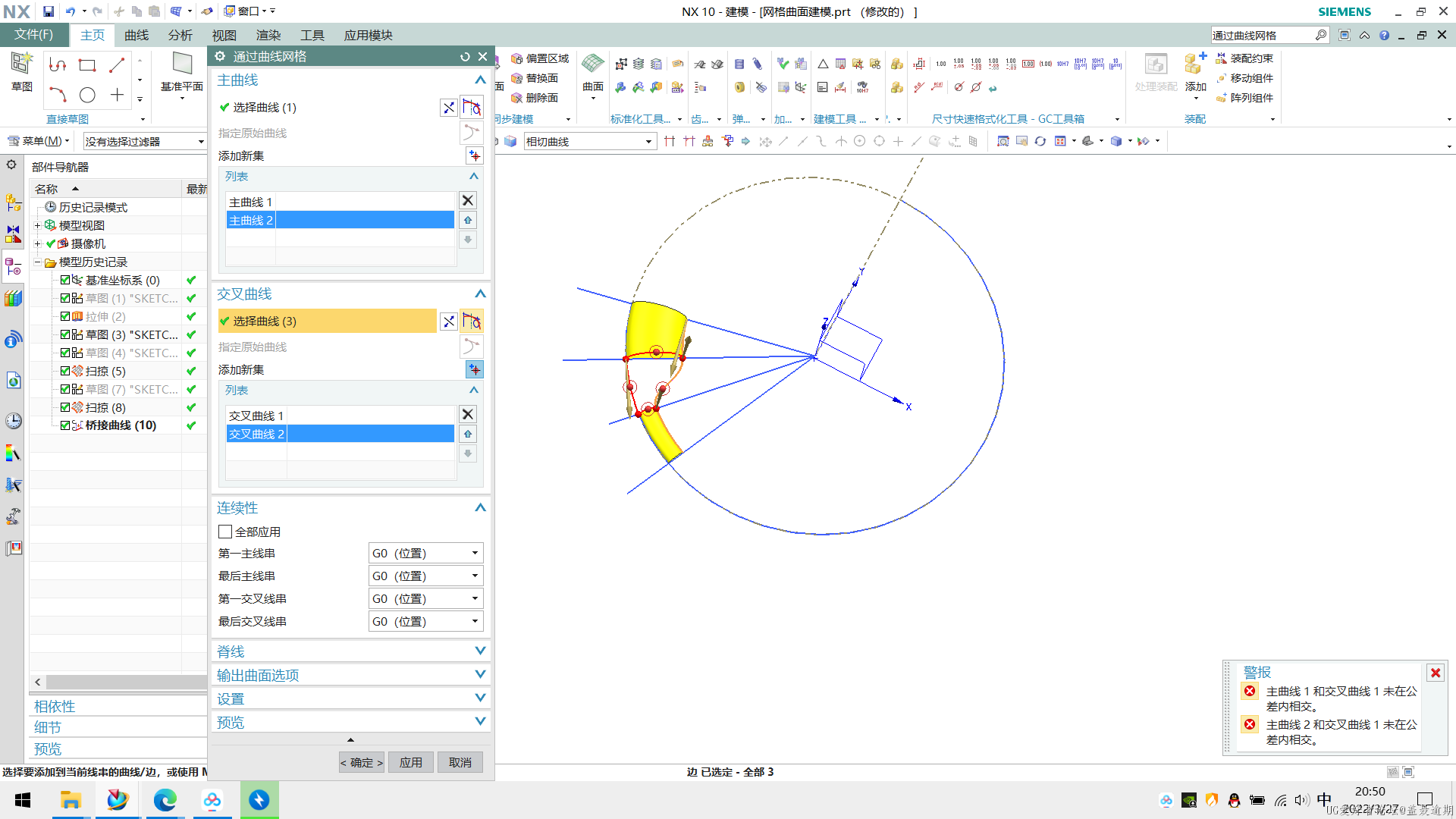
Task: Remove selected cross curve from list
Action: pyautogui.click(x=468, y=414)
